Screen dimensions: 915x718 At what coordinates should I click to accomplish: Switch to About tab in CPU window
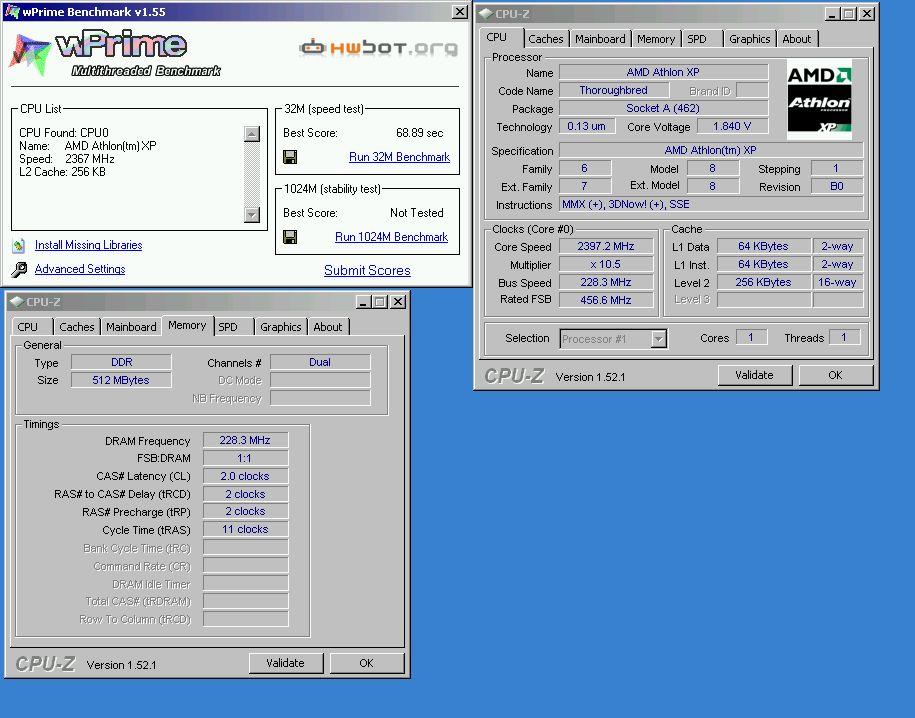click(x=797, y=39)
